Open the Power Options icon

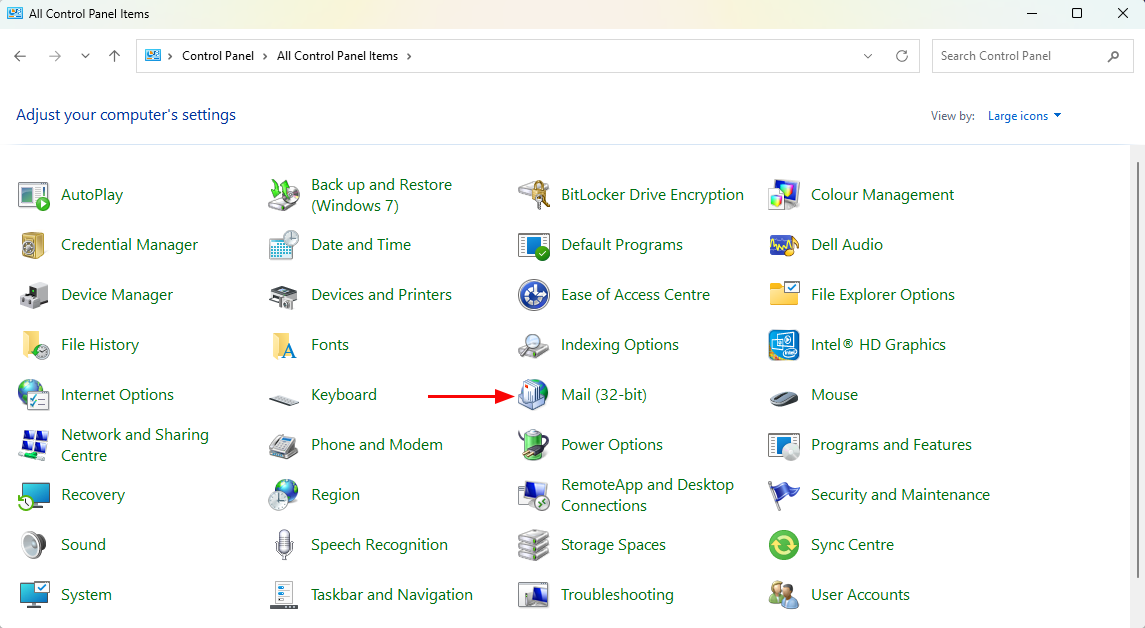click(x=534, y=445)
